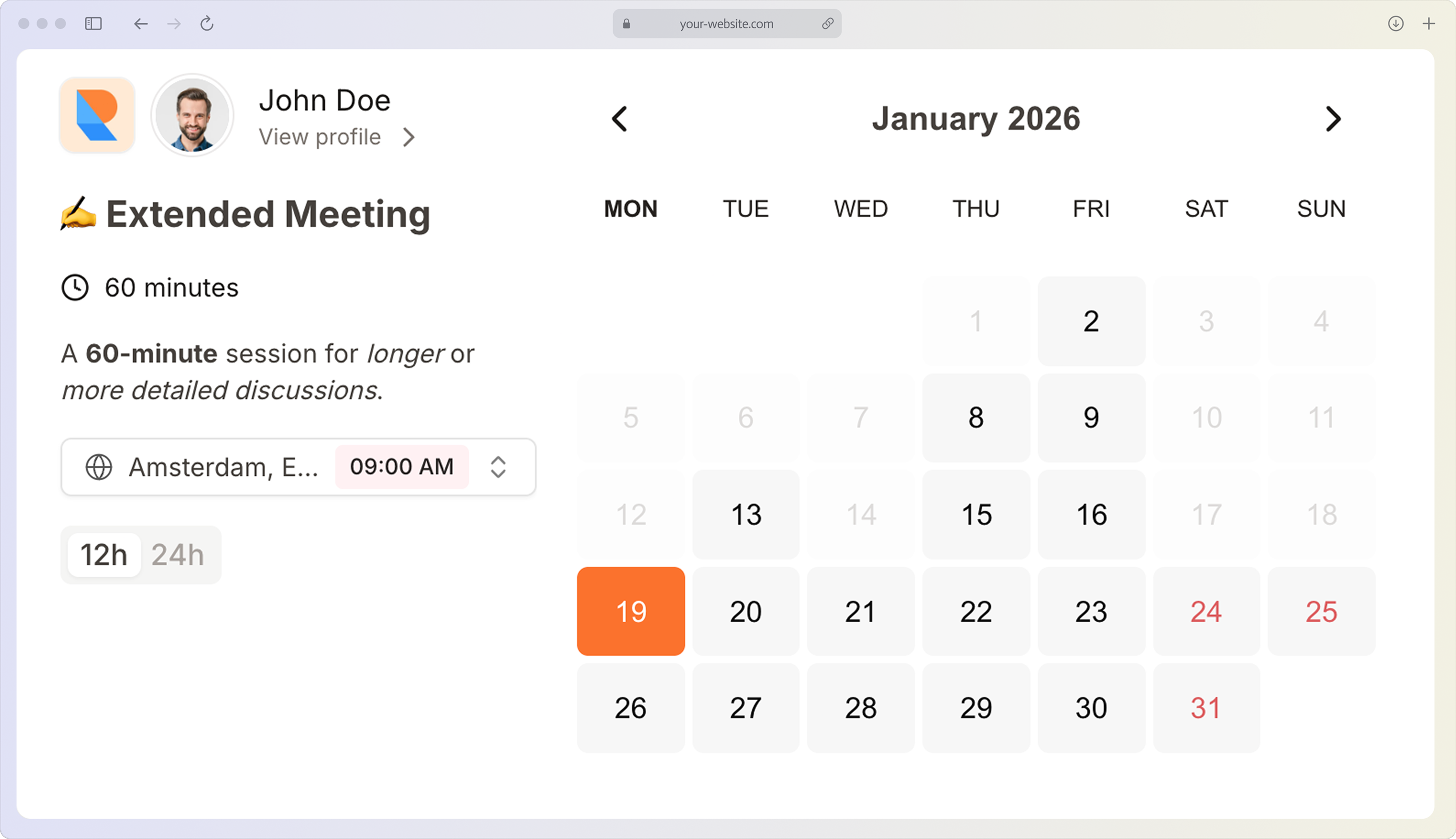1456x839 pixels.
Task: Click the your-website.com address bar
Action: click(726, 24)
